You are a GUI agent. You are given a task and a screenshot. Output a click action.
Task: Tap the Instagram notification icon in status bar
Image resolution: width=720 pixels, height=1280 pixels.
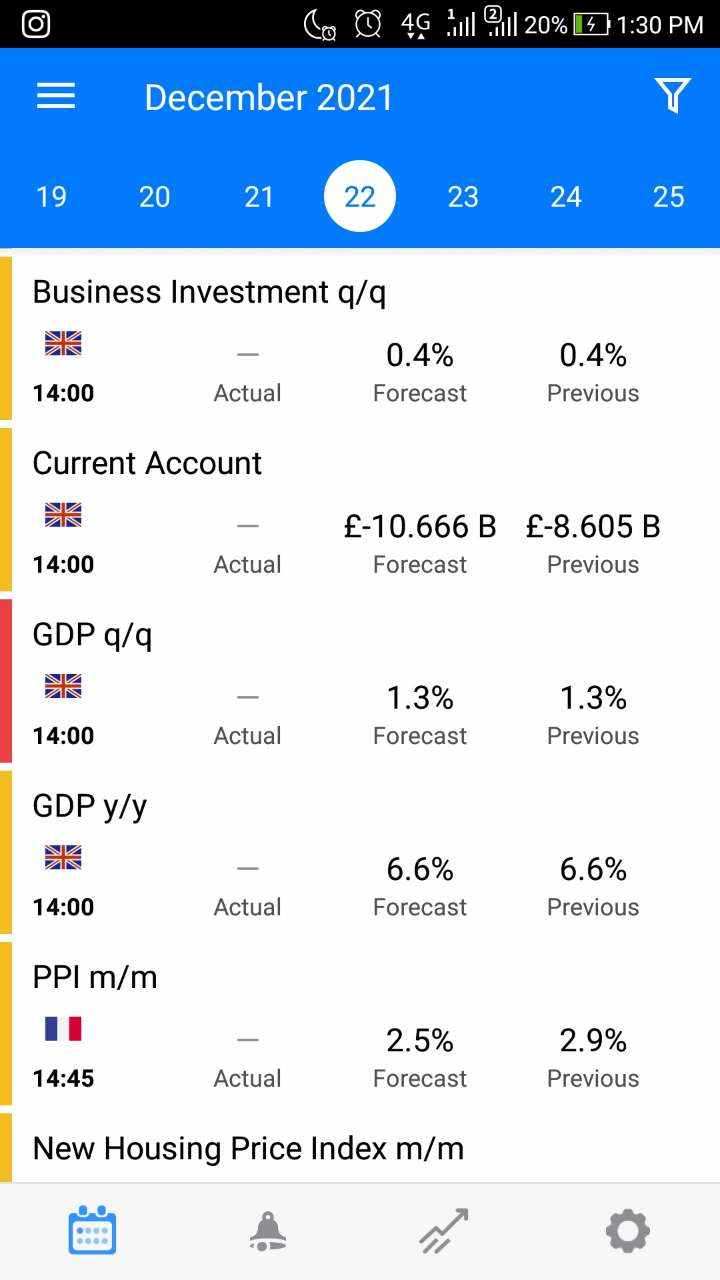36,24
